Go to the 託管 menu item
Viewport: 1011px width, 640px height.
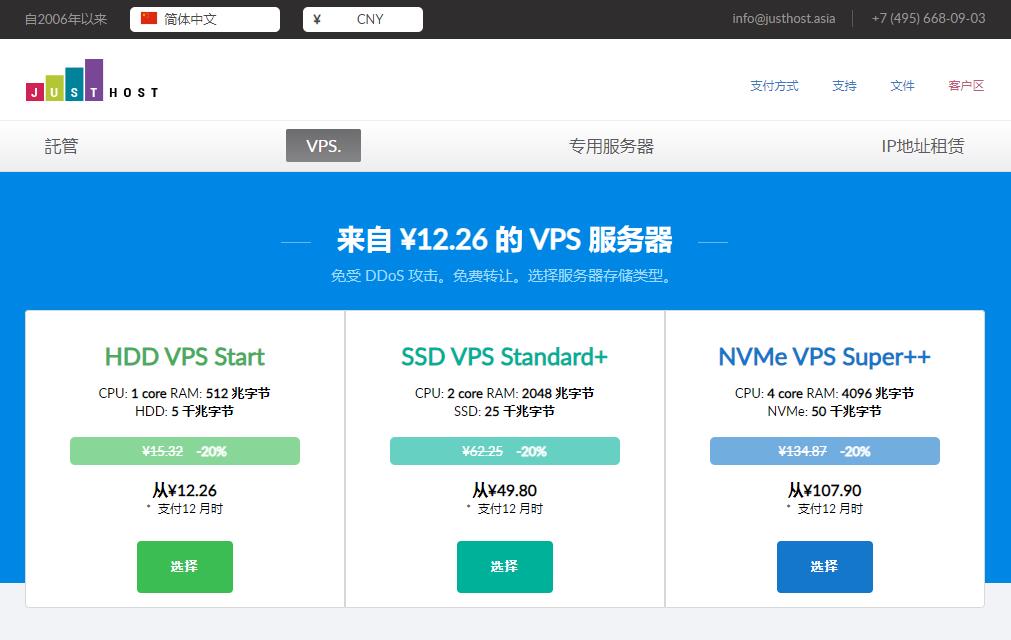click(x=61, y=146)
